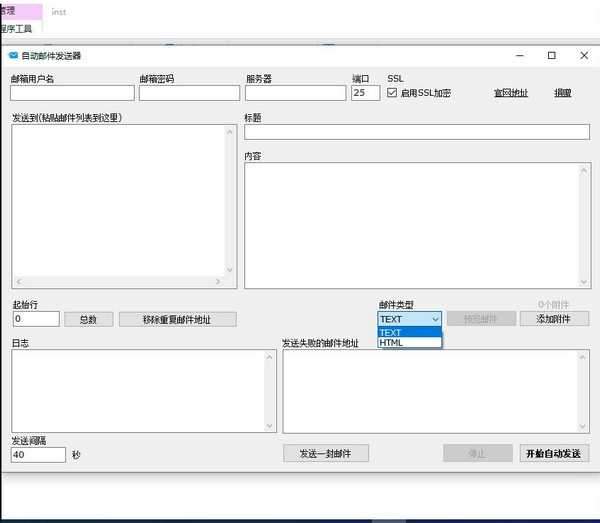Focus the 邮箱用户名 input field
Viewport: 600px width, 523px height.
click(x=72, y=93)
